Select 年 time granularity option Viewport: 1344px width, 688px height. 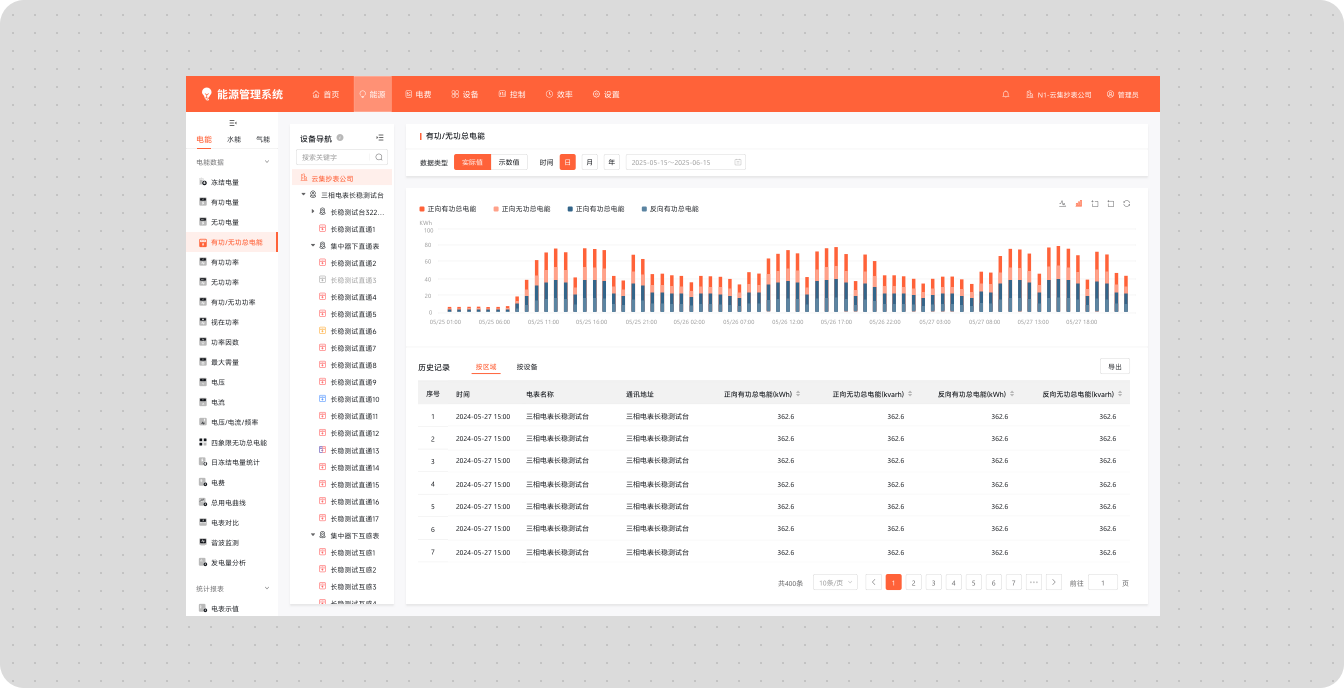[611, 162]
